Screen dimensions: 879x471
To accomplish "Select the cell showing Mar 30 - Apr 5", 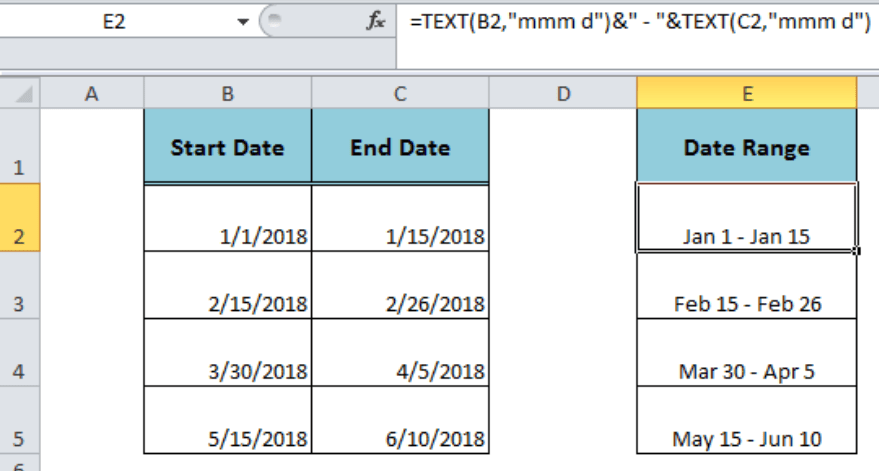I will point(746,353).
